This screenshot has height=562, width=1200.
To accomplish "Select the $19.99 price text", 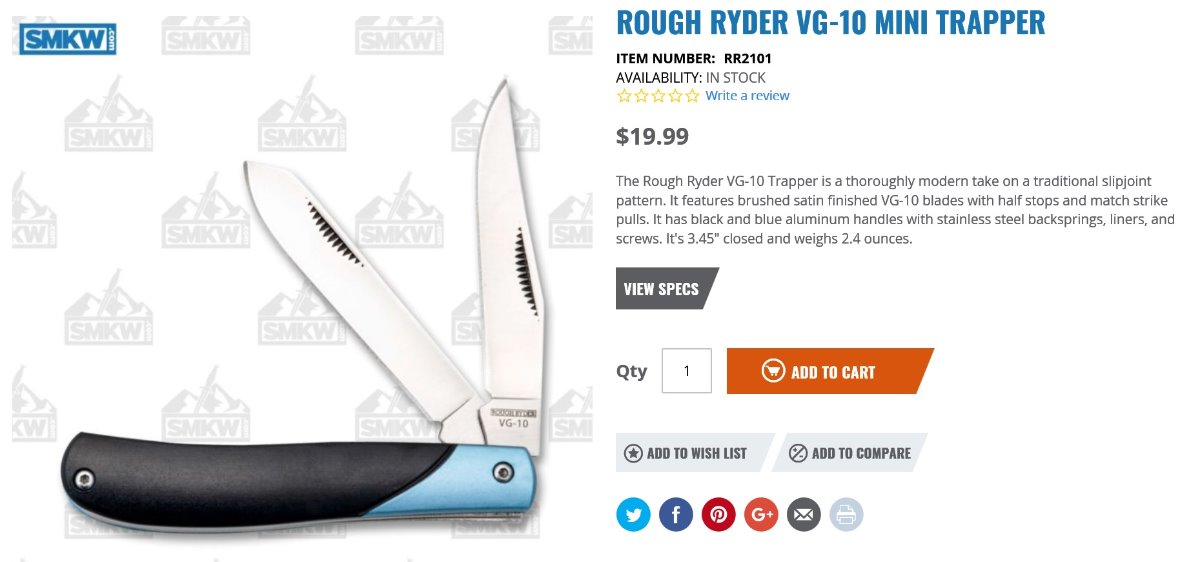I will [x=652, y=136].
